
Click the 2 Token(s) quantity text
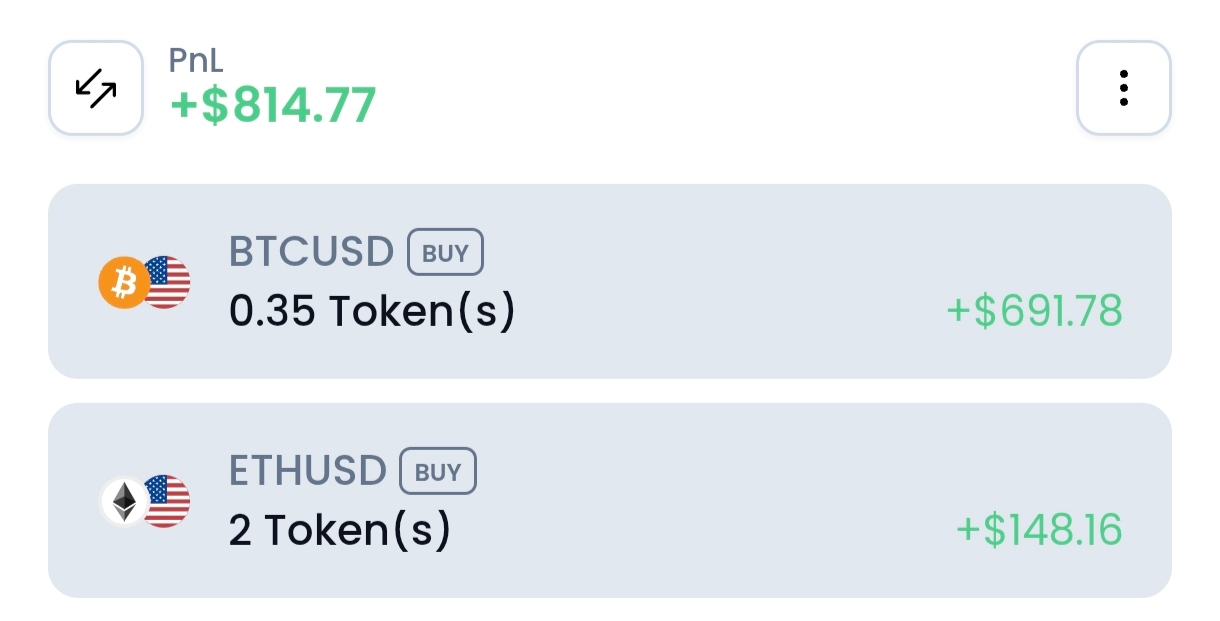[340, 531]
